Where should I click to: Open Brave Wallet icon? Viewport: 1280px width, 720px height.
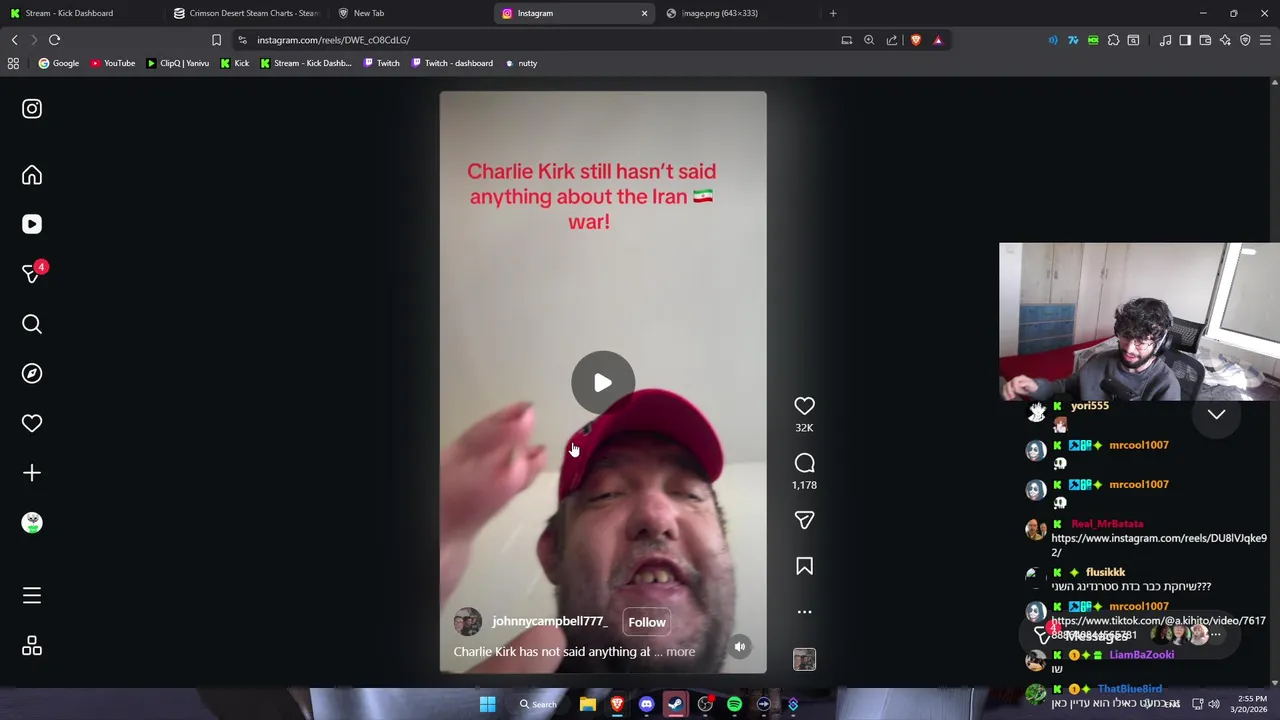(x=1205, y=40)
